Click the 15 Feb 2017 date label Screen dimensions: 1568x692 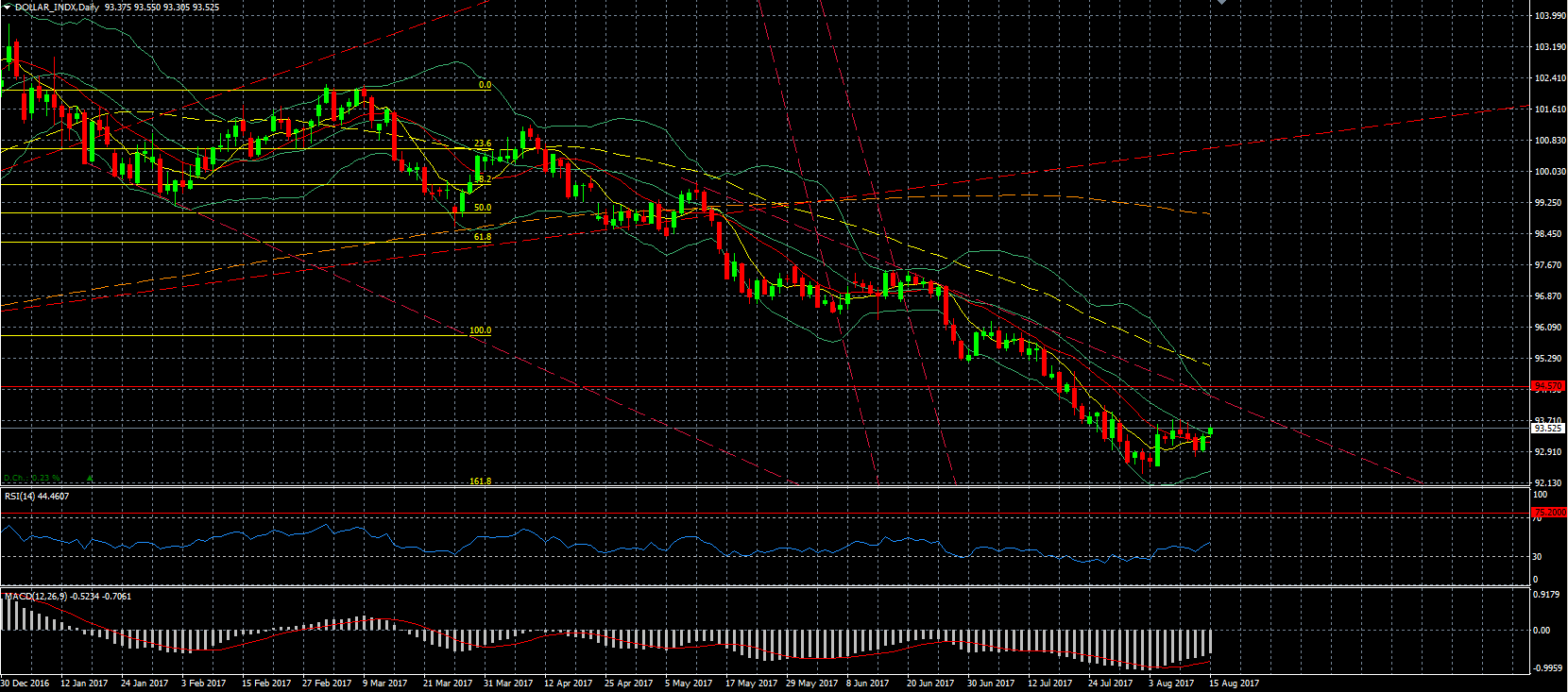(x=266, y=684)
